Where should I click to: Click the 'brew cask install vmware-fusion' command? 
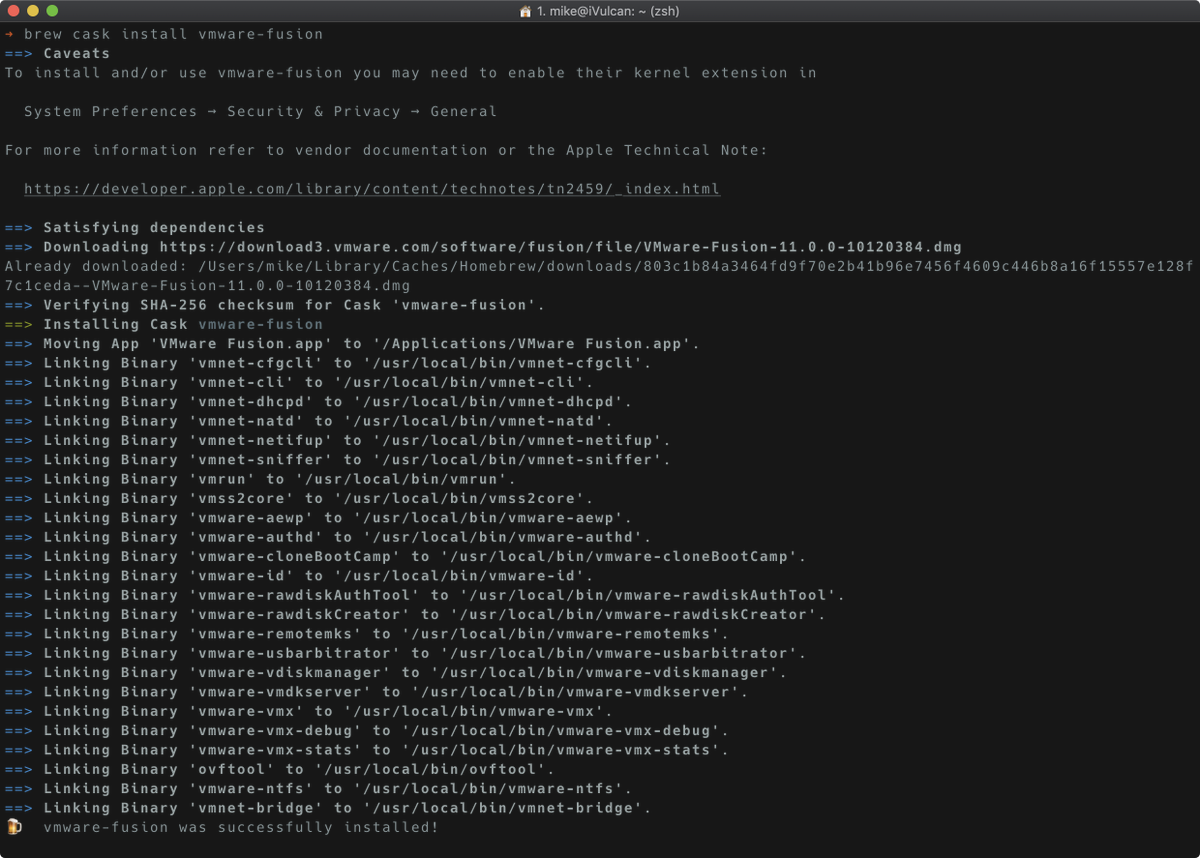coord(174,34)
